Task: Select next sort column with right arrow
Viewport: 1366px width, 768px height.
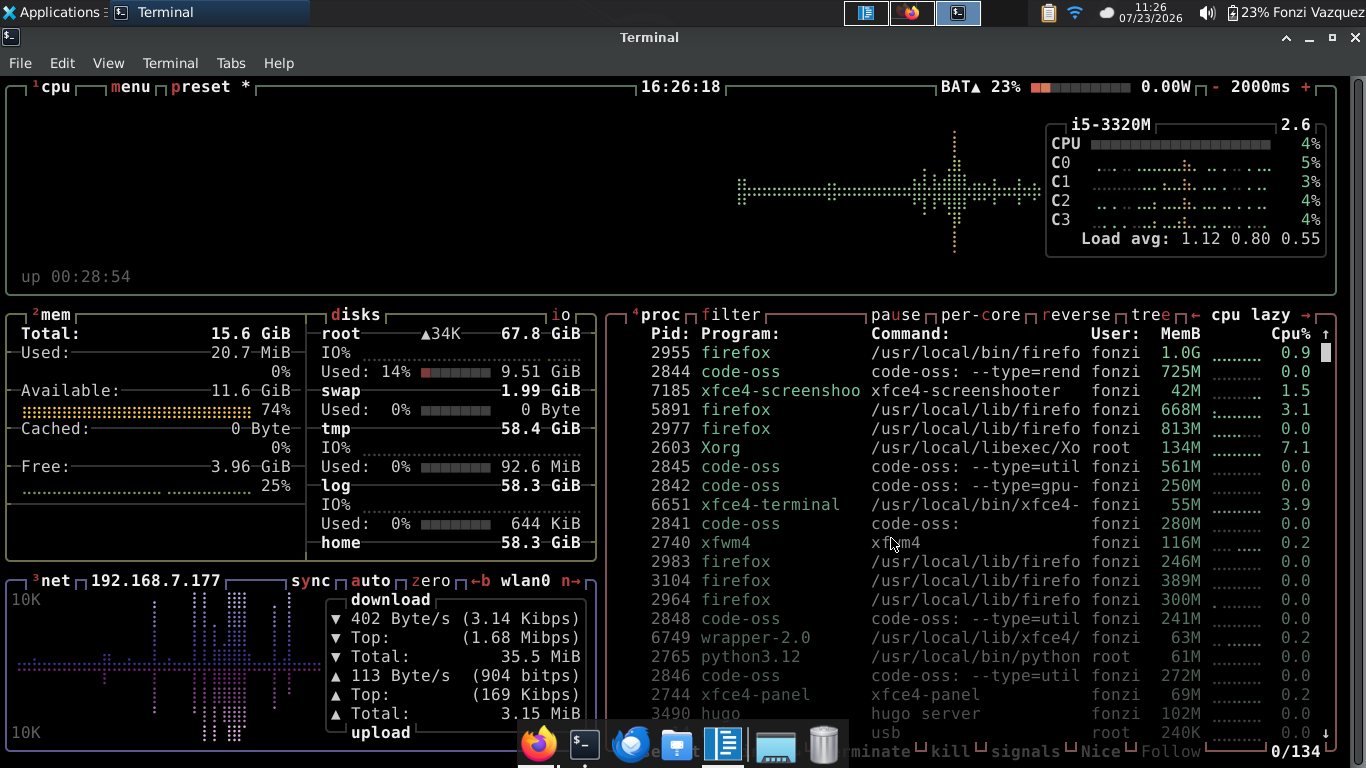Action: click(1306, 315)
